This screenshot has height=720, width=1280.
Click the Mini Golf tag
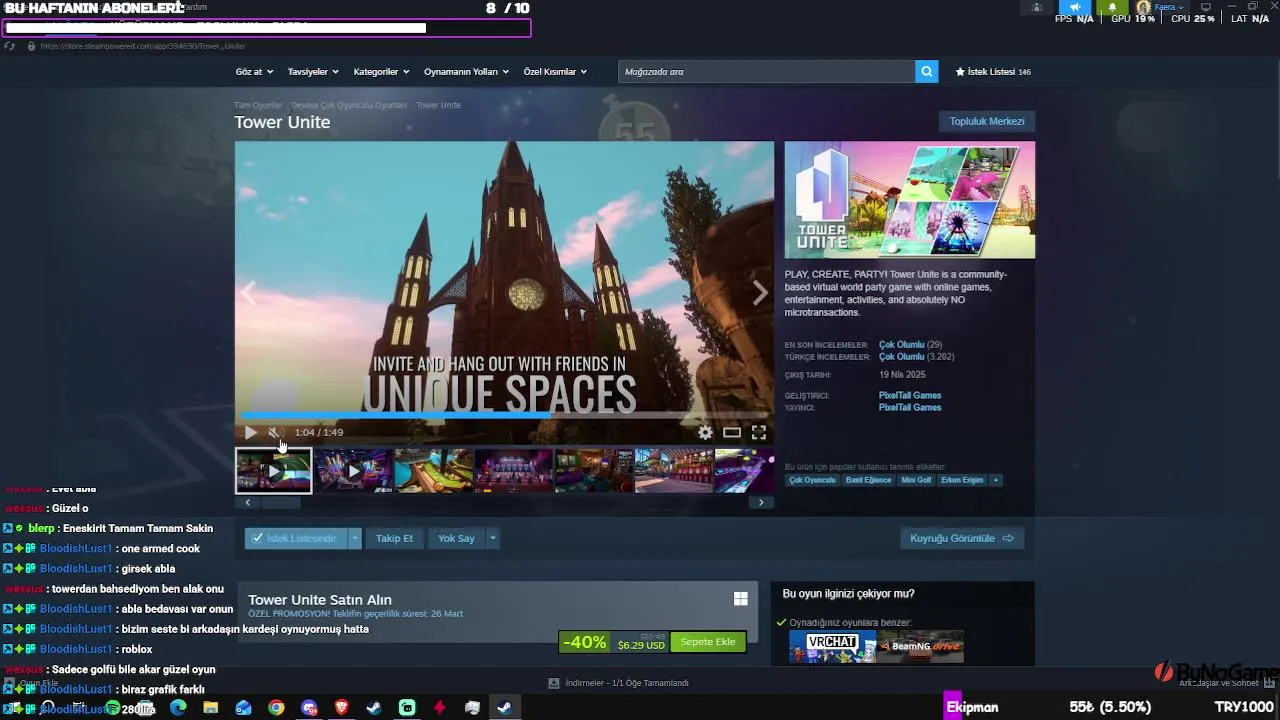coord(916,480)
